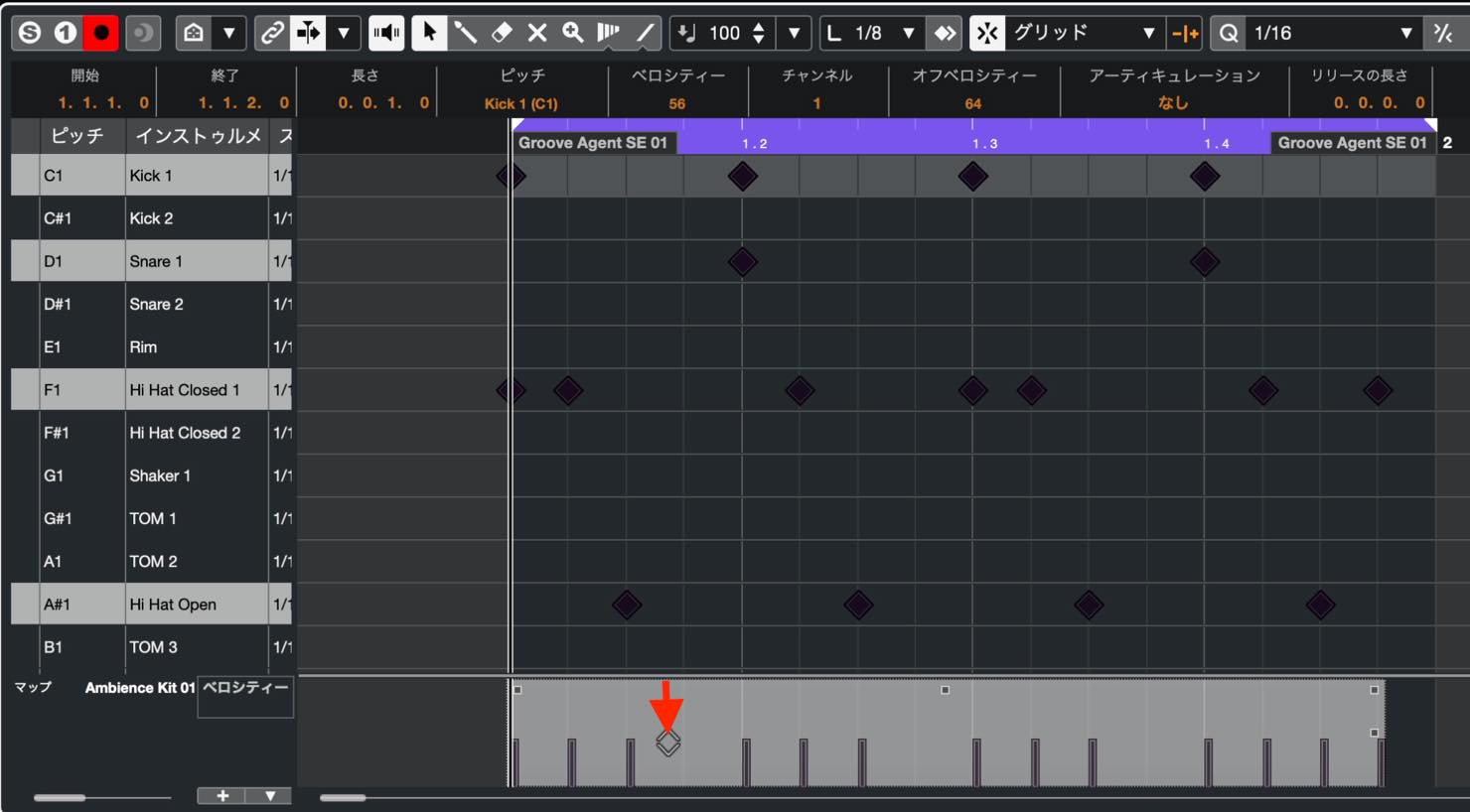
Task: Click the インストゥルメ column header
Action: pyautogui.click(x=198, y=136)
